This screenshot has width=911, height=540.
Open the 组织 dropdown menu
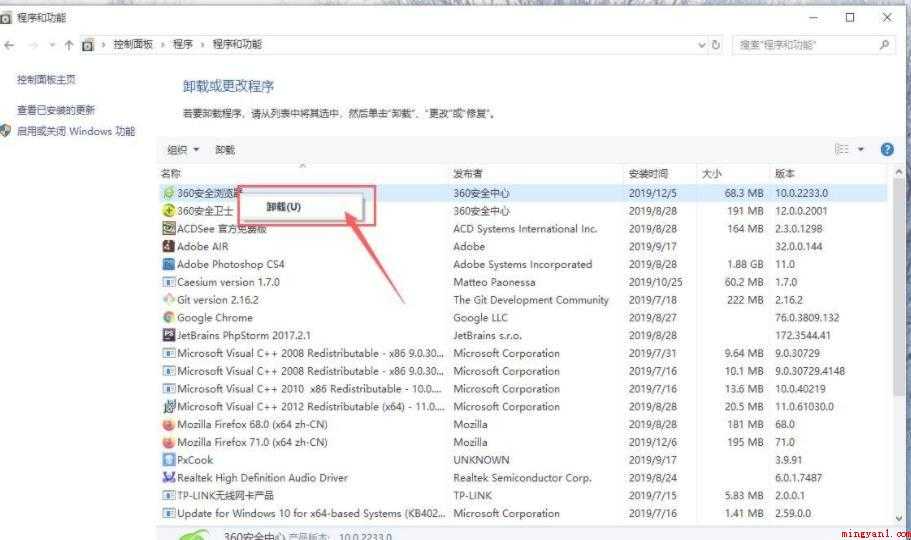(183, 150)
